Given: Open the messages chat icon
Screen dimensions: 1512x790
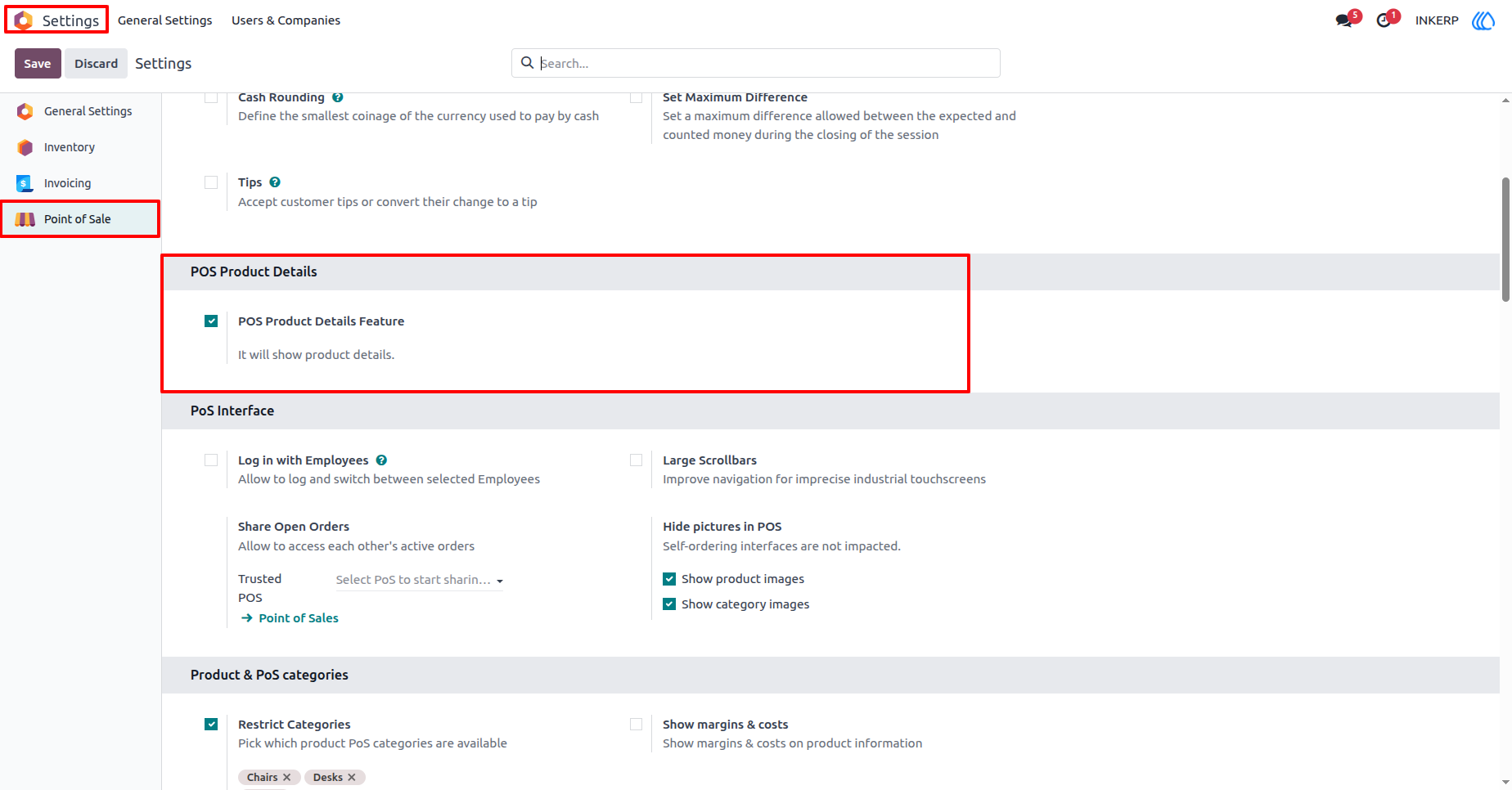Looking at the screenshot, I should 1343,20.
